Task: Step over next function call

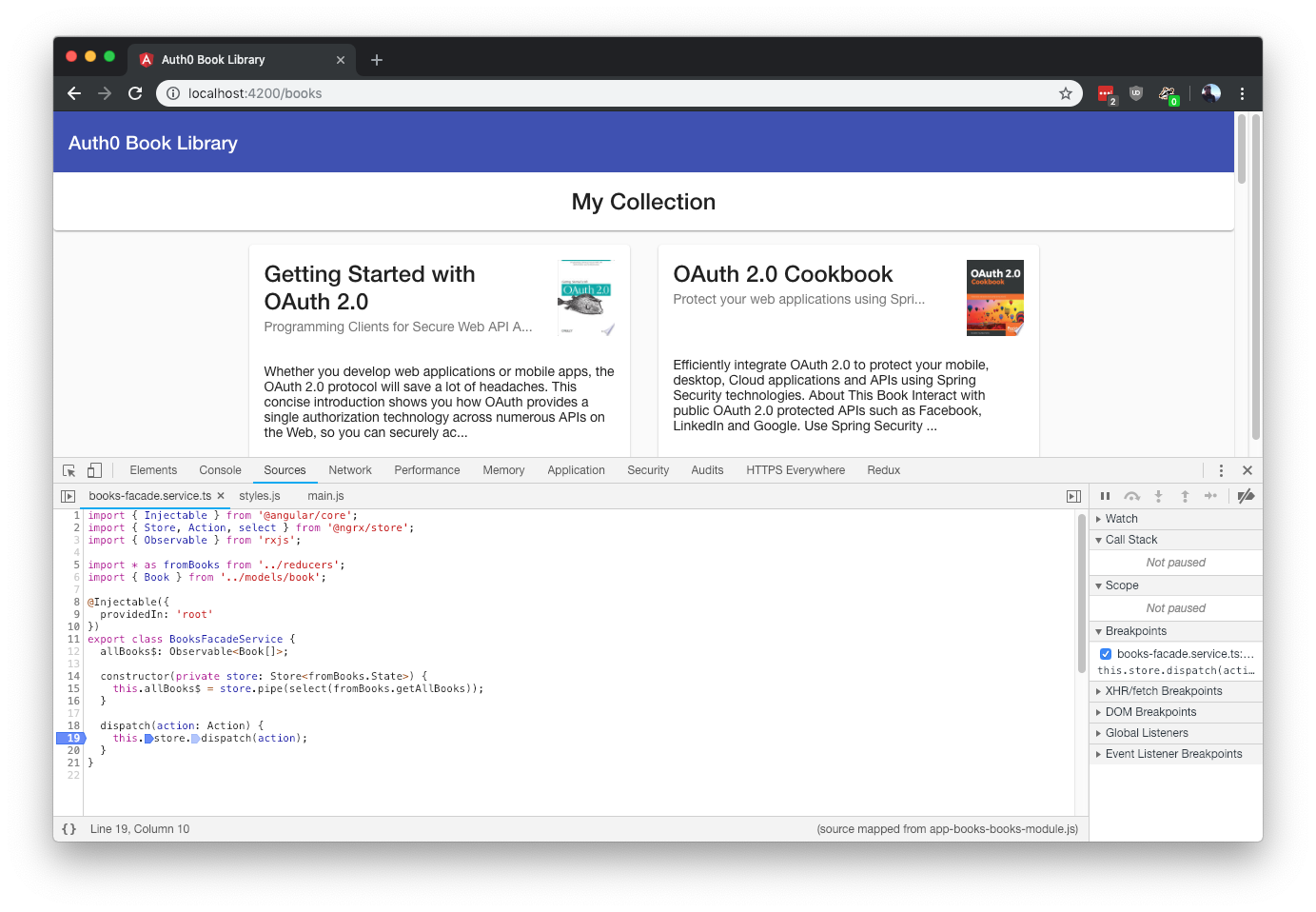Action: point(1131,496)
